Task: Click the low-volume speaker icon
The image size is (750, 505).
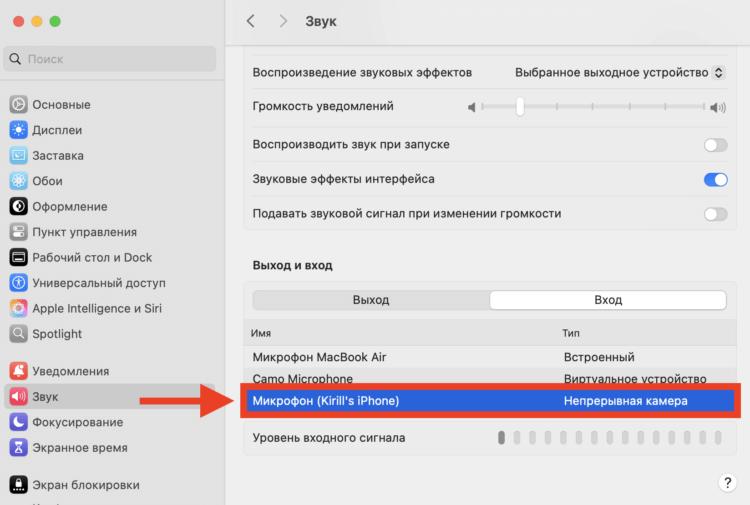Action: 472,107
